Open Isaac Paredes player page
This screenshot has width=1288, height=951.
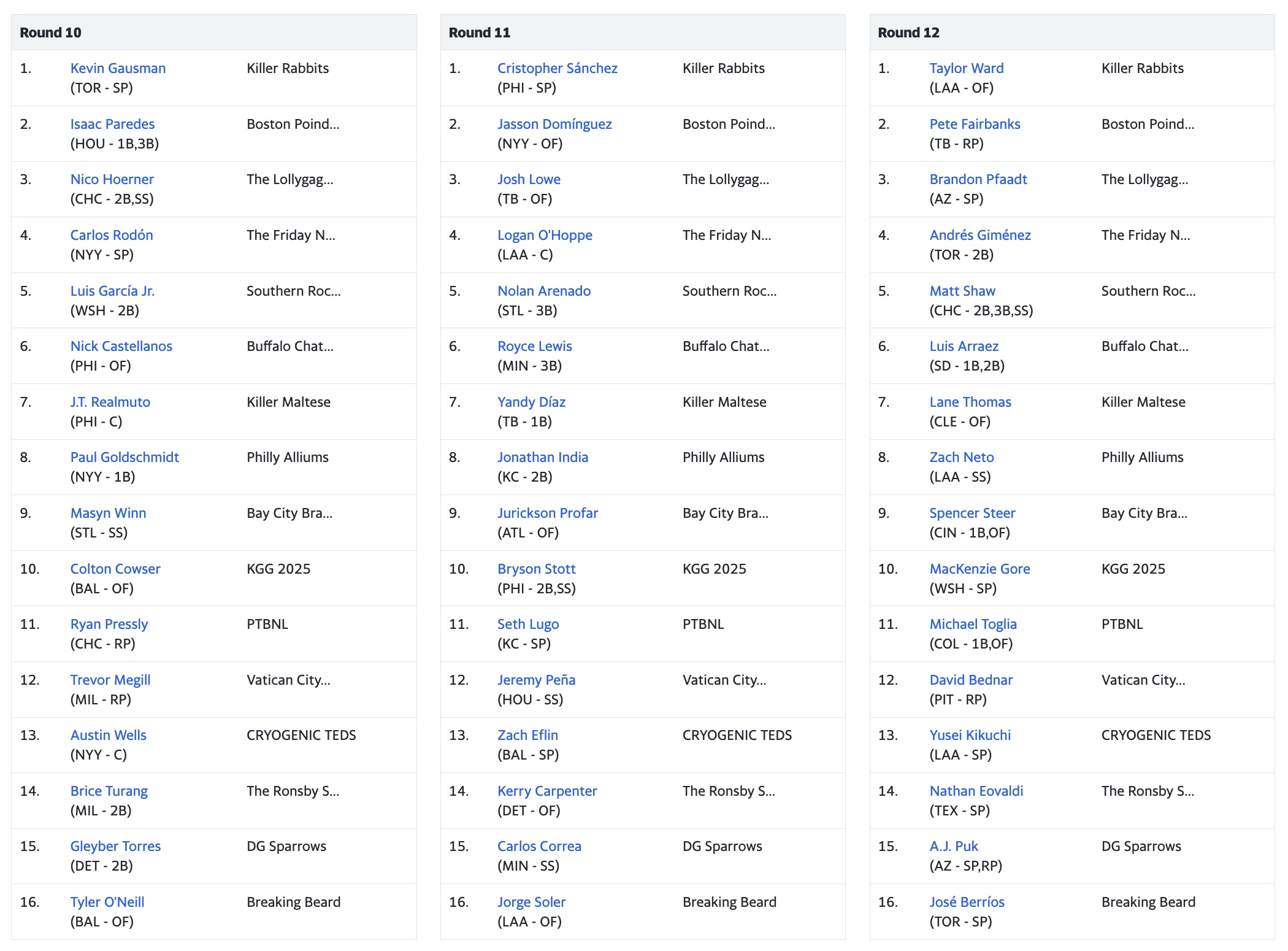click(x=112, y=124)
